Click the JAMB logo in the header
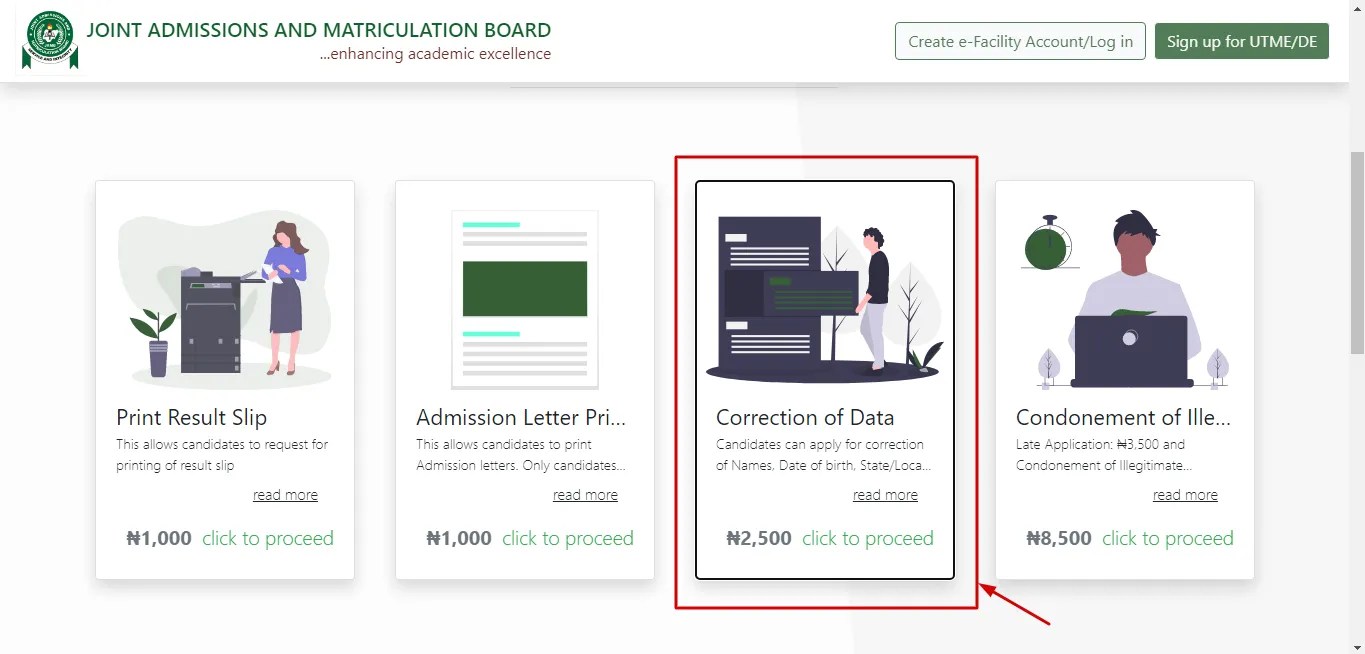Screen dimensions: 1365x654 49,38
